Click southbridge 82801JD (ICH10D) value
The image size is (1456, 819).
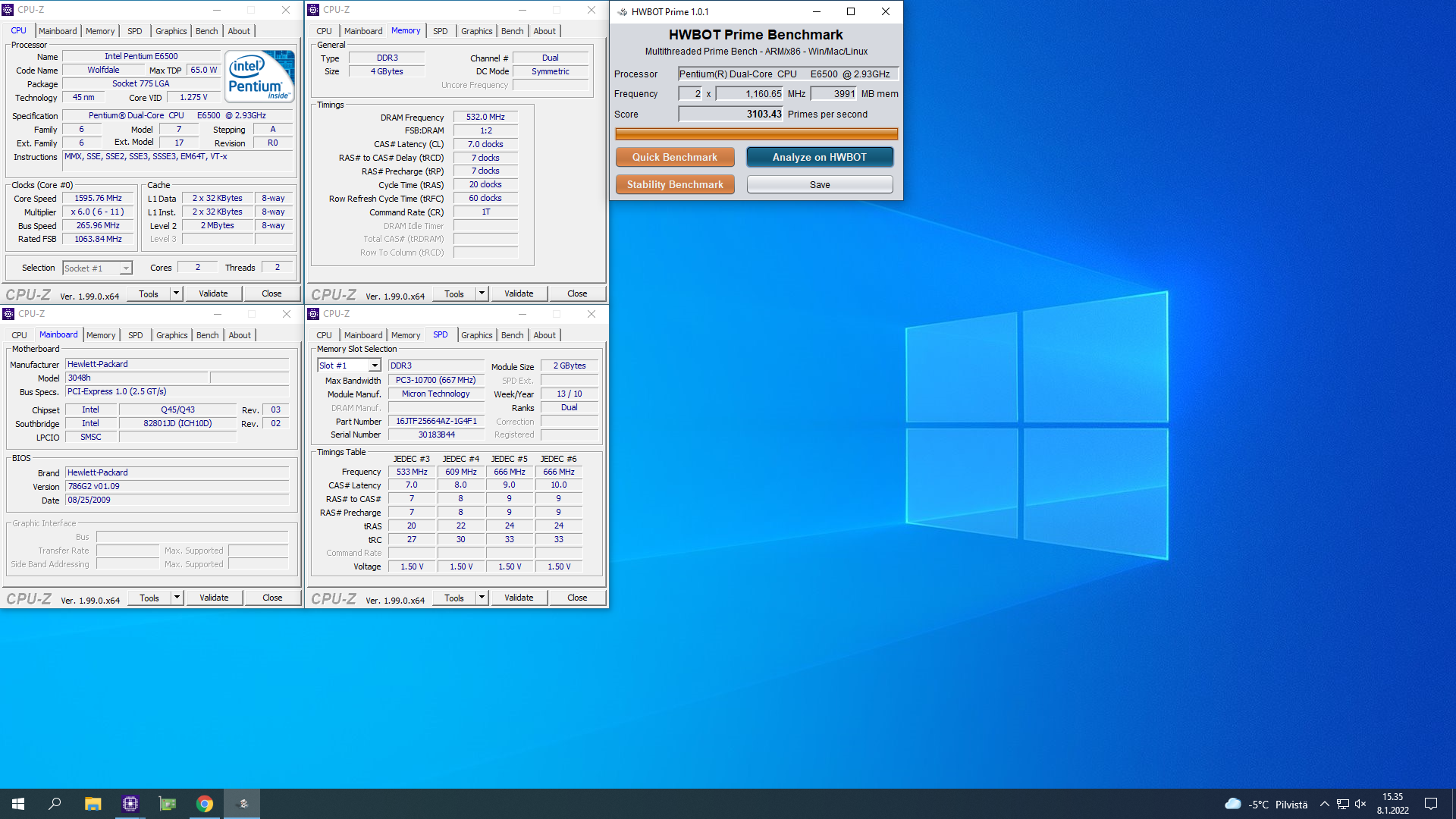coord(178,423)
